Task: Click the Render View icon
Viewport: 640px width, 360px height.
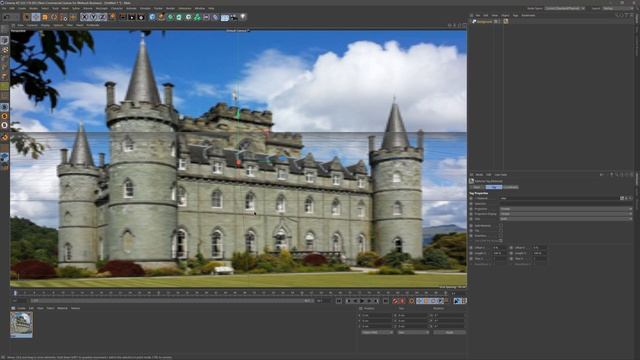Action: 122,17
